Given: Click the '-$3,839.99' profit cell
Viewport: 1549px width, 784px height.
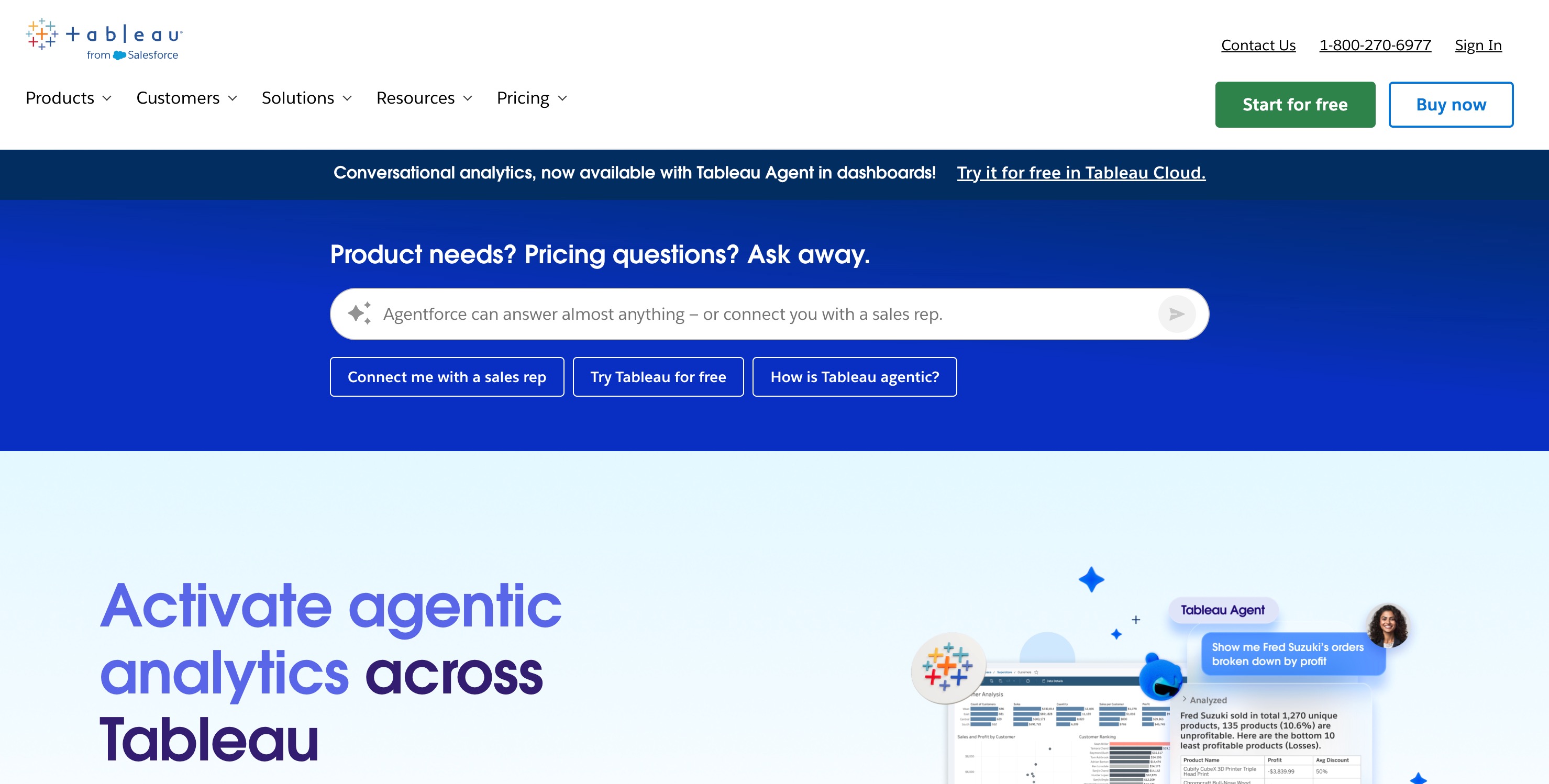Looking at the screenshot, I should click(x=1281, y=771).
